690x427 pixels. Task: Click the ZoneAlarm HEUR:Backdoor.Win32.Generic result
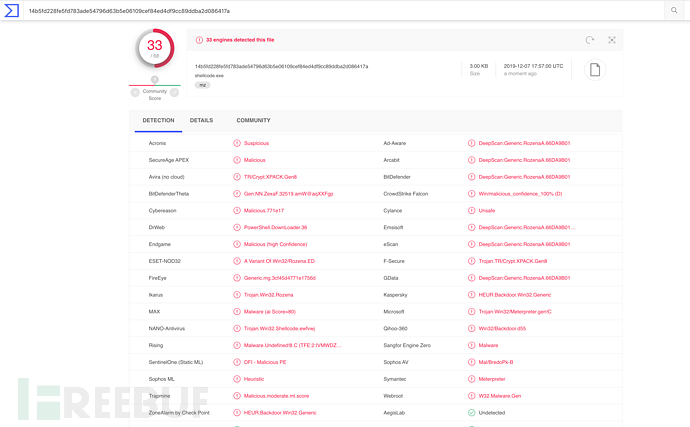point(280,413)
